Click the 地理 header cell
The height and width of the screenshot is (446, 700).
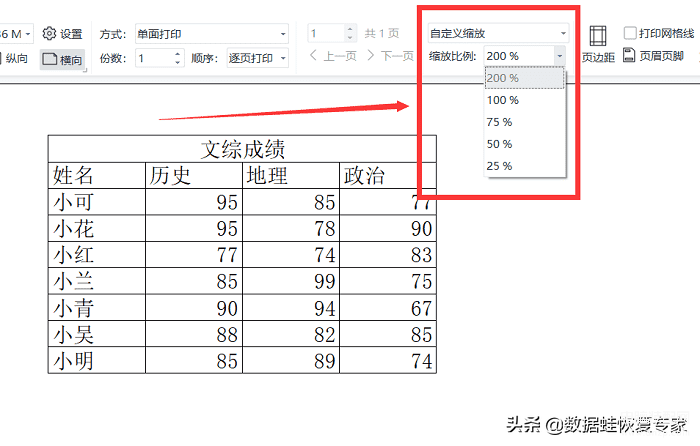tap(291, 175)
